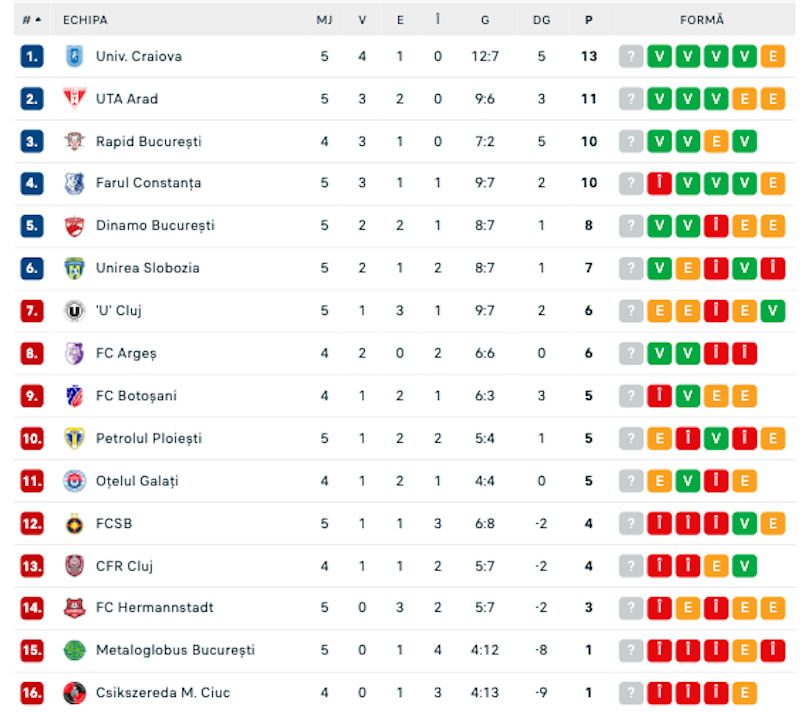800x713 pixels.
Task: Click 'U' Cluj's latest green V result
Action: 772,310
